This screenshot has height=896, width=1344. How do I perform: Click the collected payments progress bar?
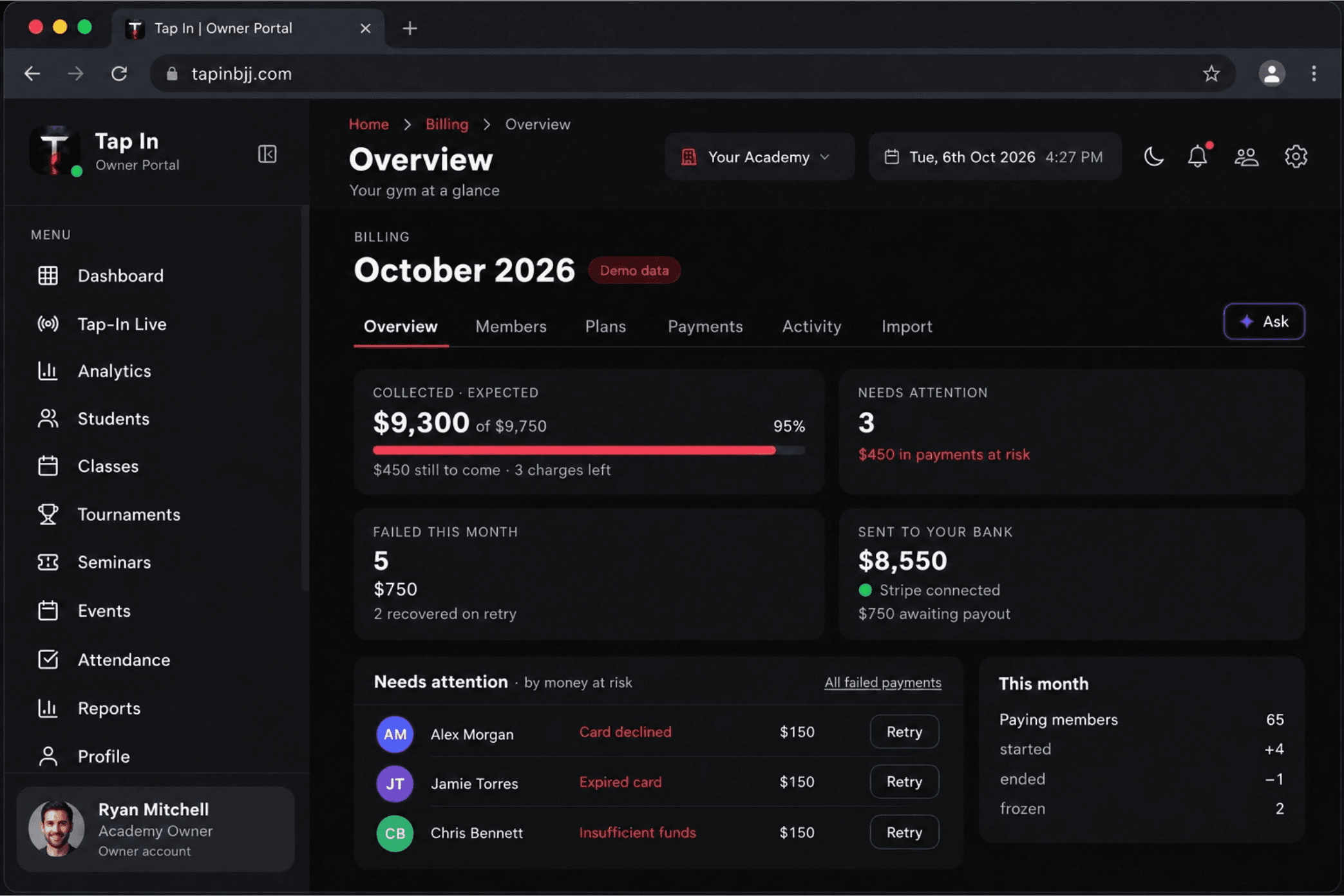(x=589, y=451)
